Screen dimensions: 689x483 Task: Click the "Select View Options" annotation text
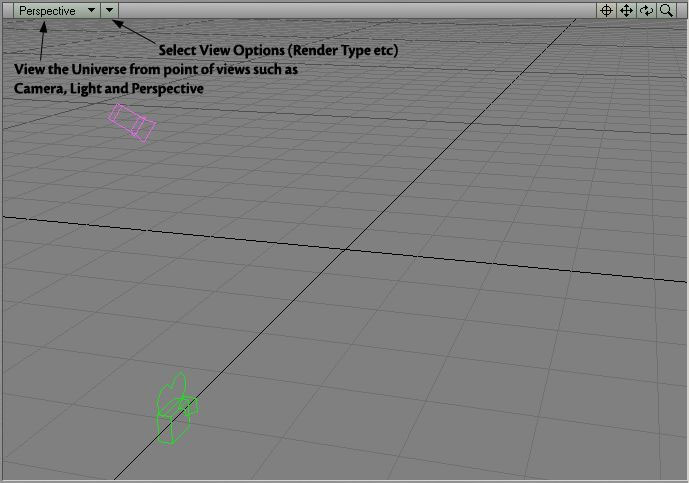click(278, 51)
